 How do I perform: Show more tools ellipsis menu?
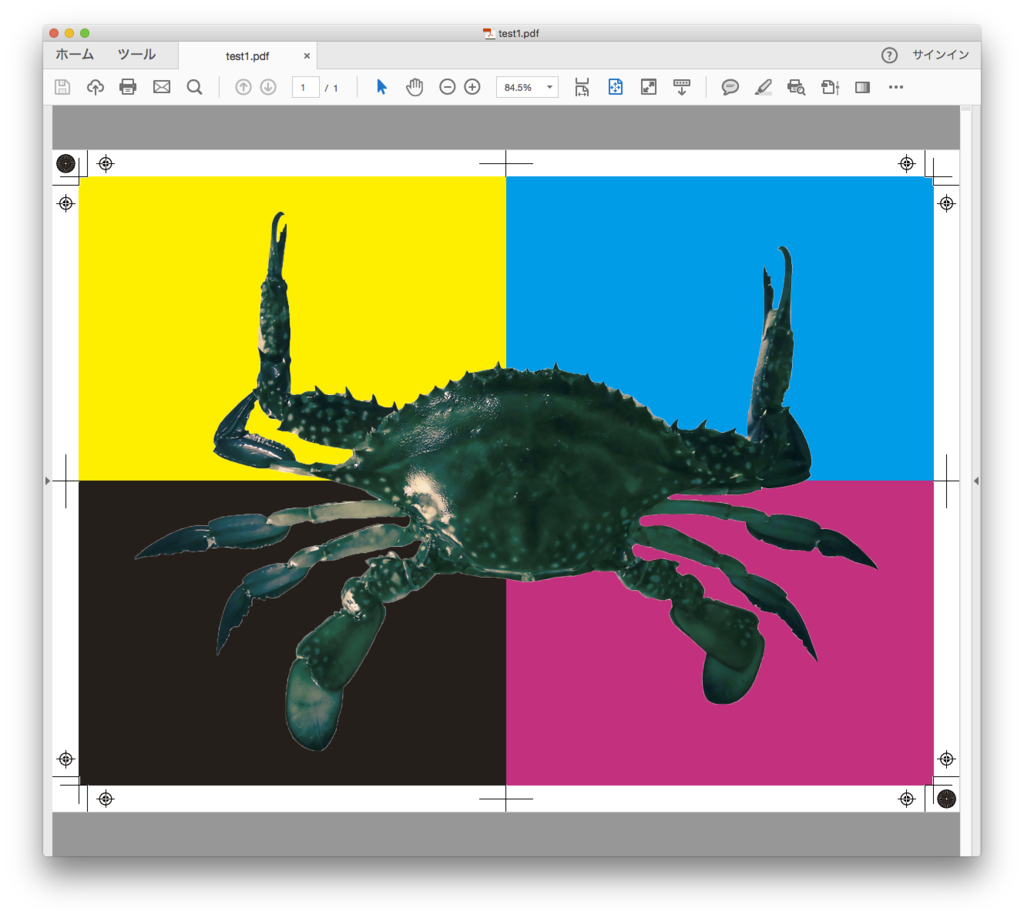coord(896,87)
